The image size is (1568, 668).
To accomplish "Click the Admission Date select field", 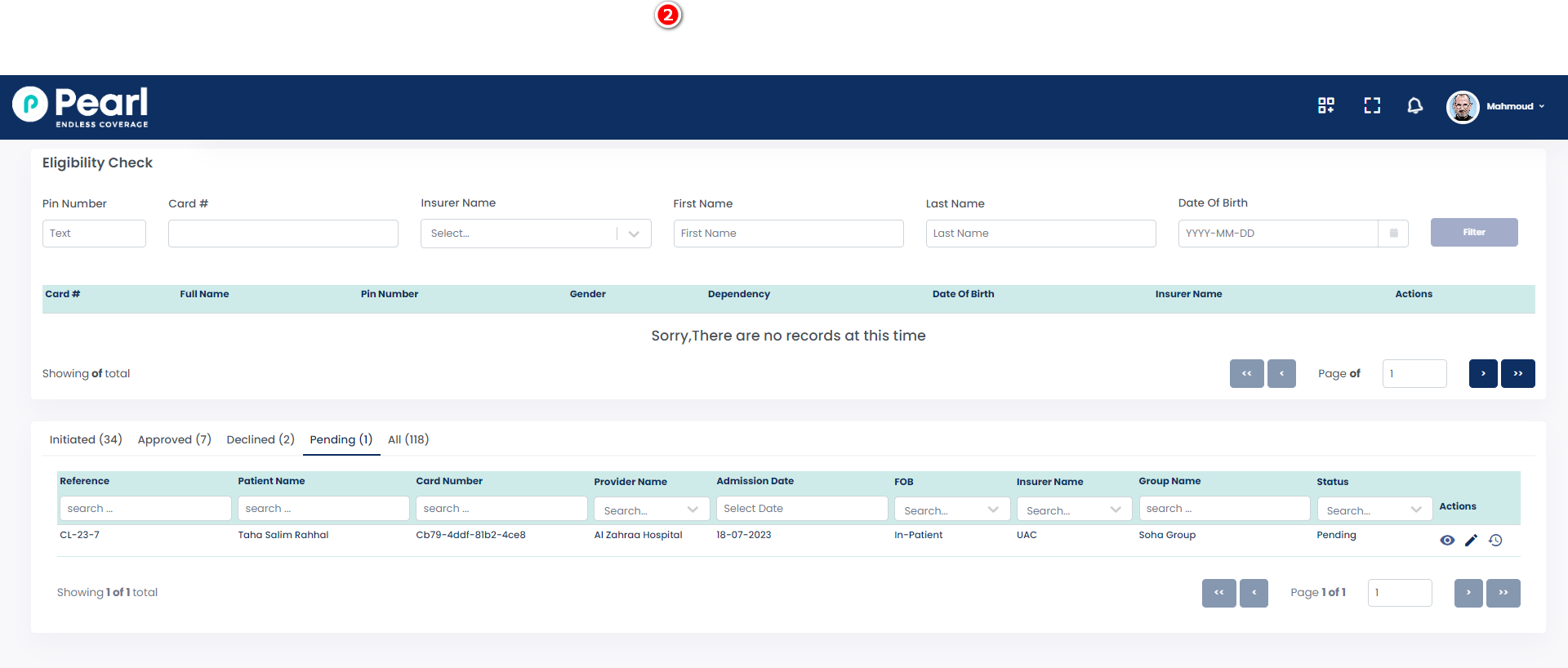I will [801, 509].
